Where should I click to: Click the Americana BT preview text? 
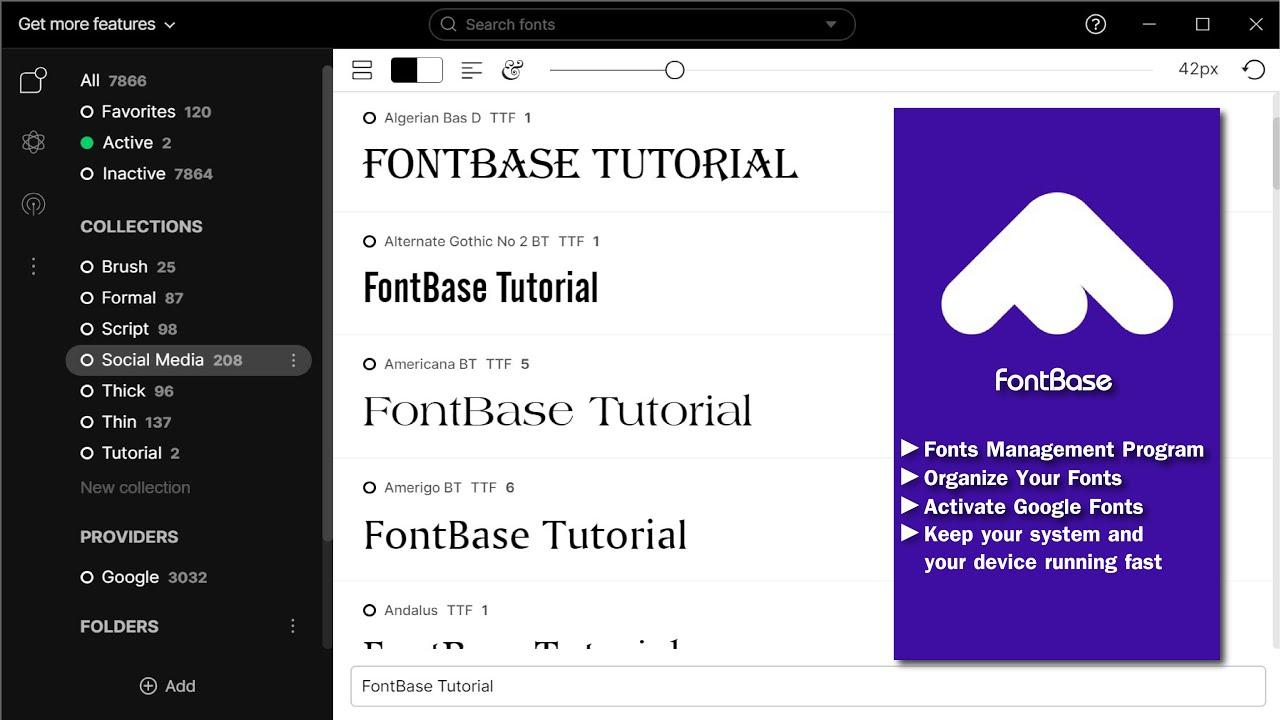point(557,411)
